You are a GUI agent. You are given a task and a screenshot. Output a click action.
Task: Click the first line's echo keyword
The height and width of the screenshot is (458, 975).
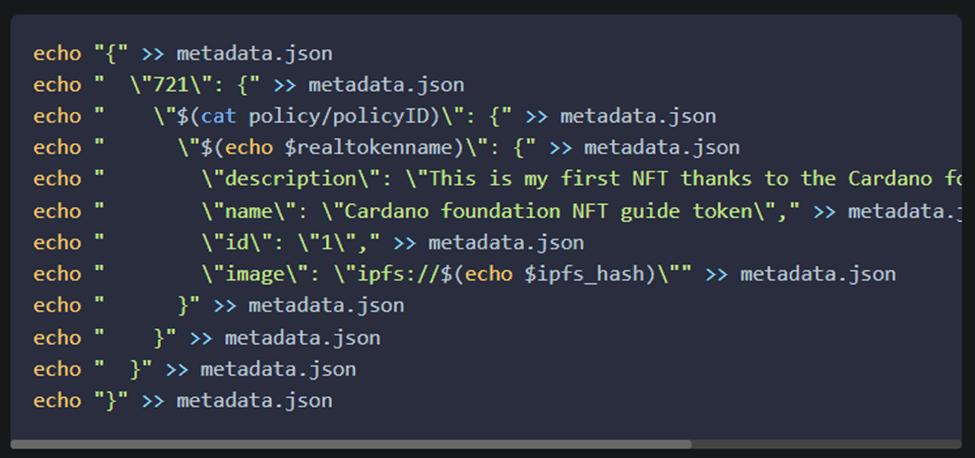[x=57, y=53]
